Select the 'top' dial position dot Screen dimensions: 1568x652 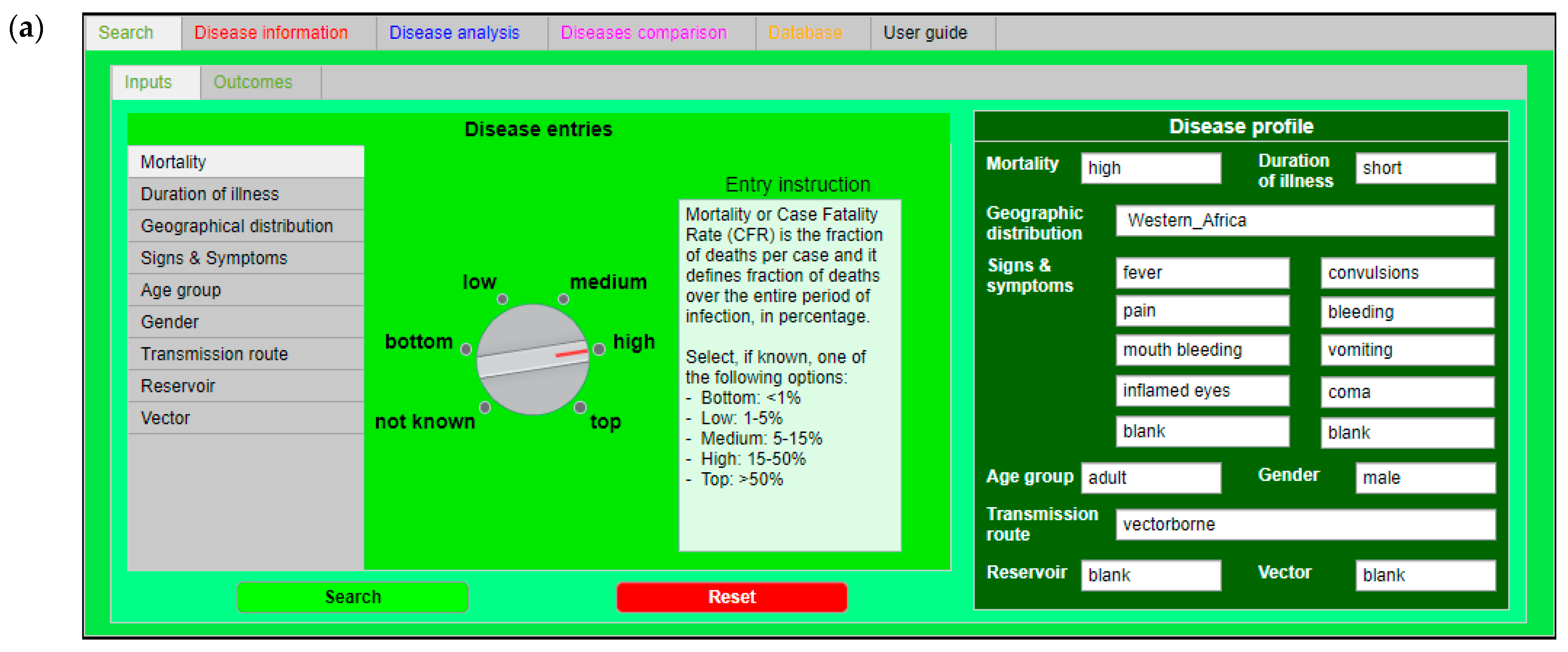point(580,407)
